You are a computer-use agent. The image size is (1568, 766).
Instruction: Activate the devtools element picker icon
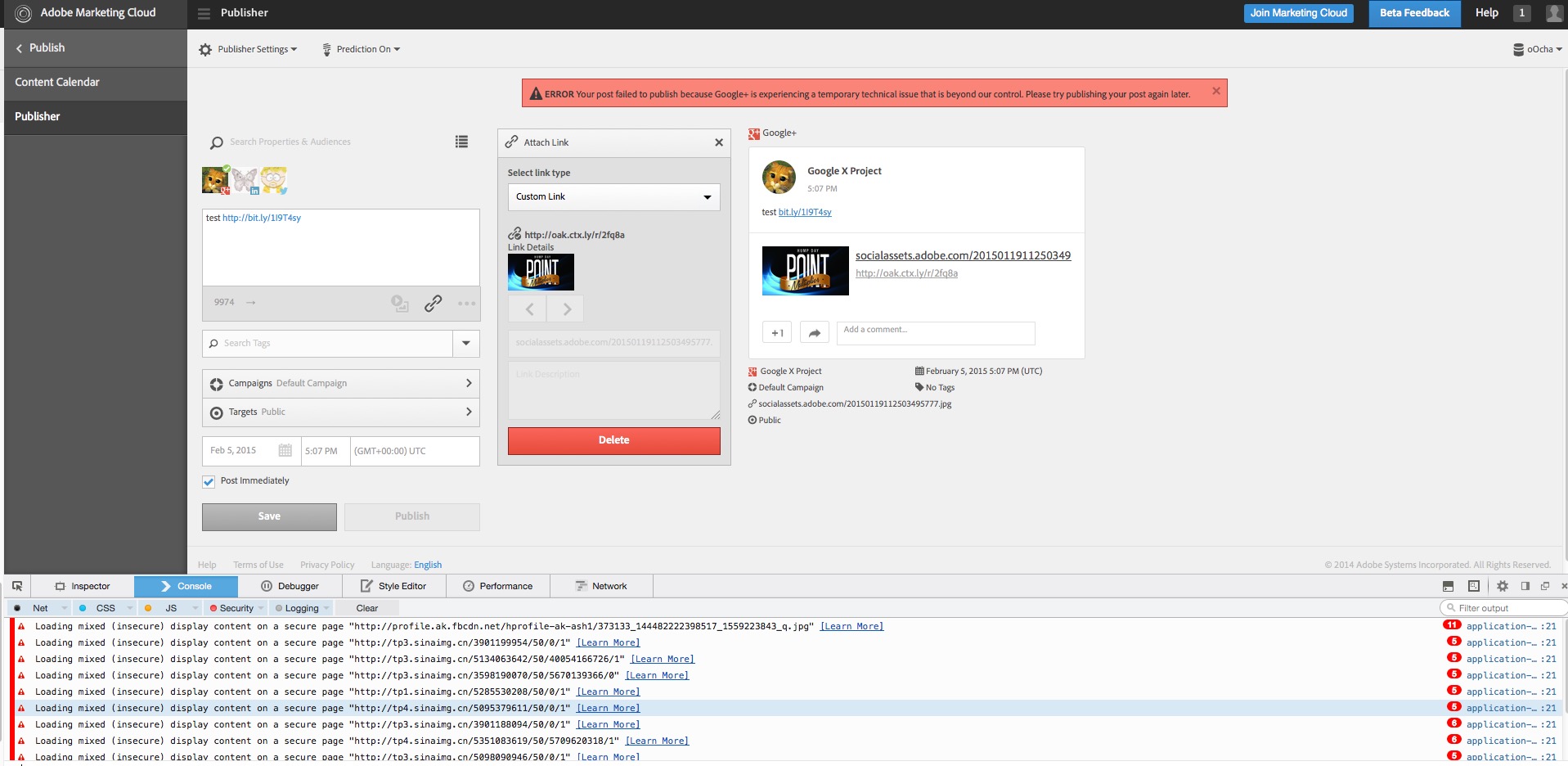(x=17, y=586)
